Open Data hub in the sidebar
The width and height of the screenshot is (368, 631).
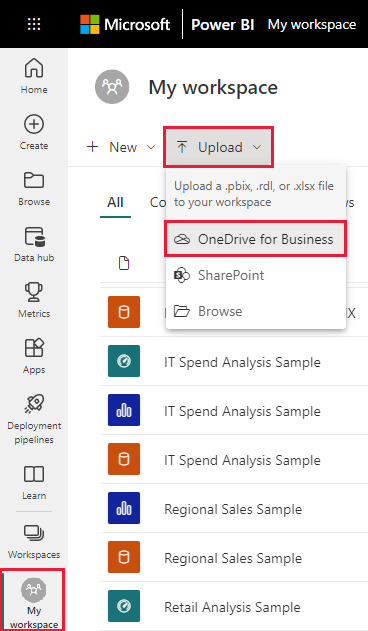(34, 245)
